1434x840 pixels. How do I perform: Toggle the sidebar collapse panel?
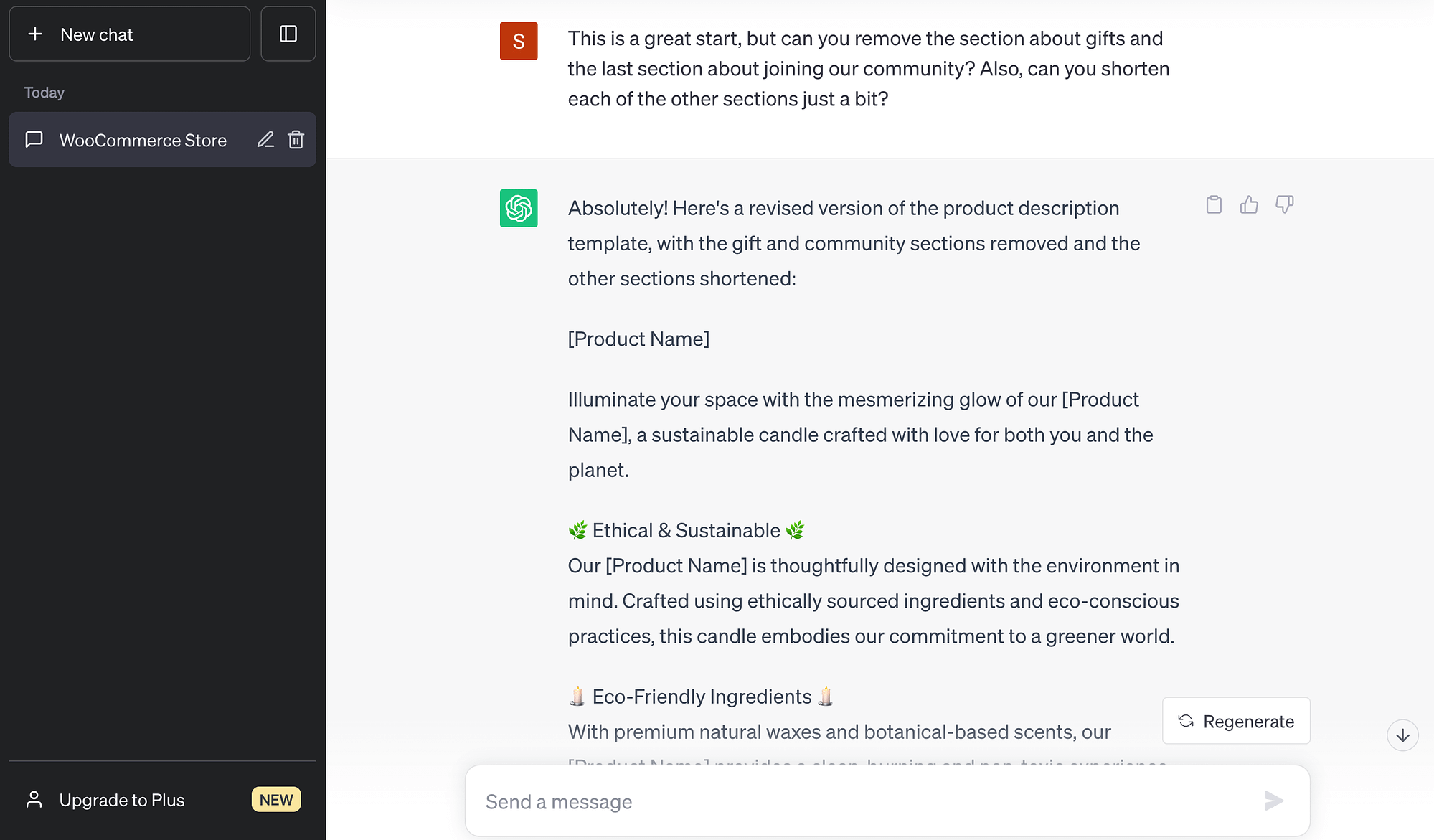(288, 34)
